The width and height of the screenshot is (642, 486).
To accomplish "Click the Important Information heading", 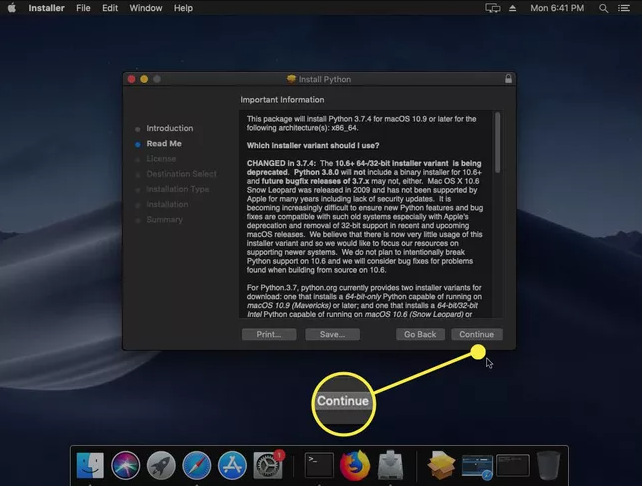I will point(282,99).
